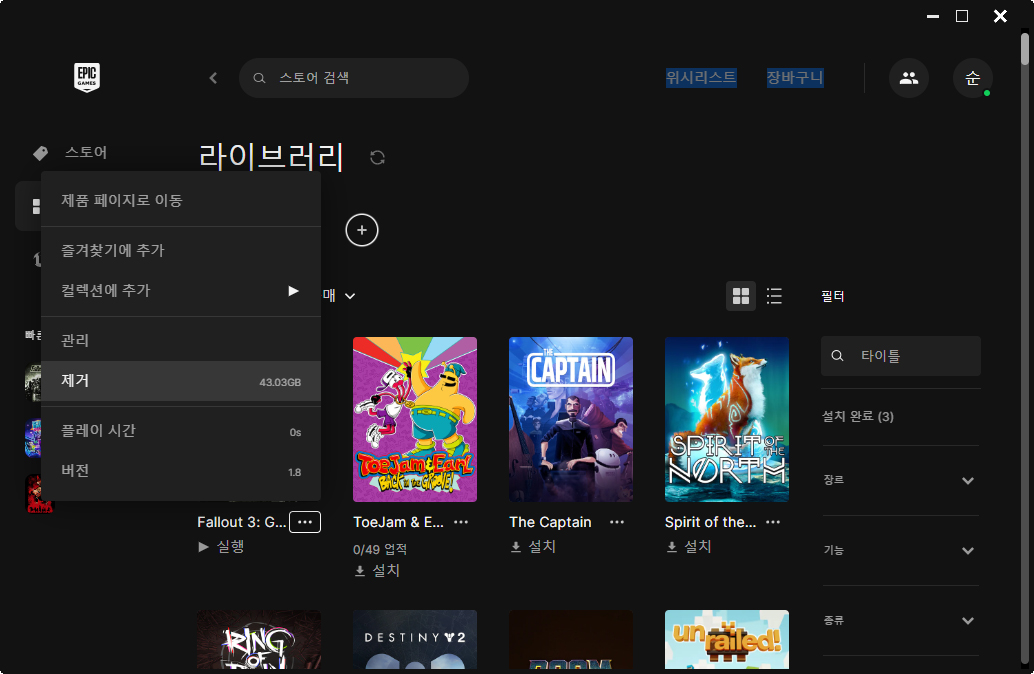The height and width of the screenshot is (674, 1034).
Task: Click 설치 for Spirit of the North
Action: 698,547
